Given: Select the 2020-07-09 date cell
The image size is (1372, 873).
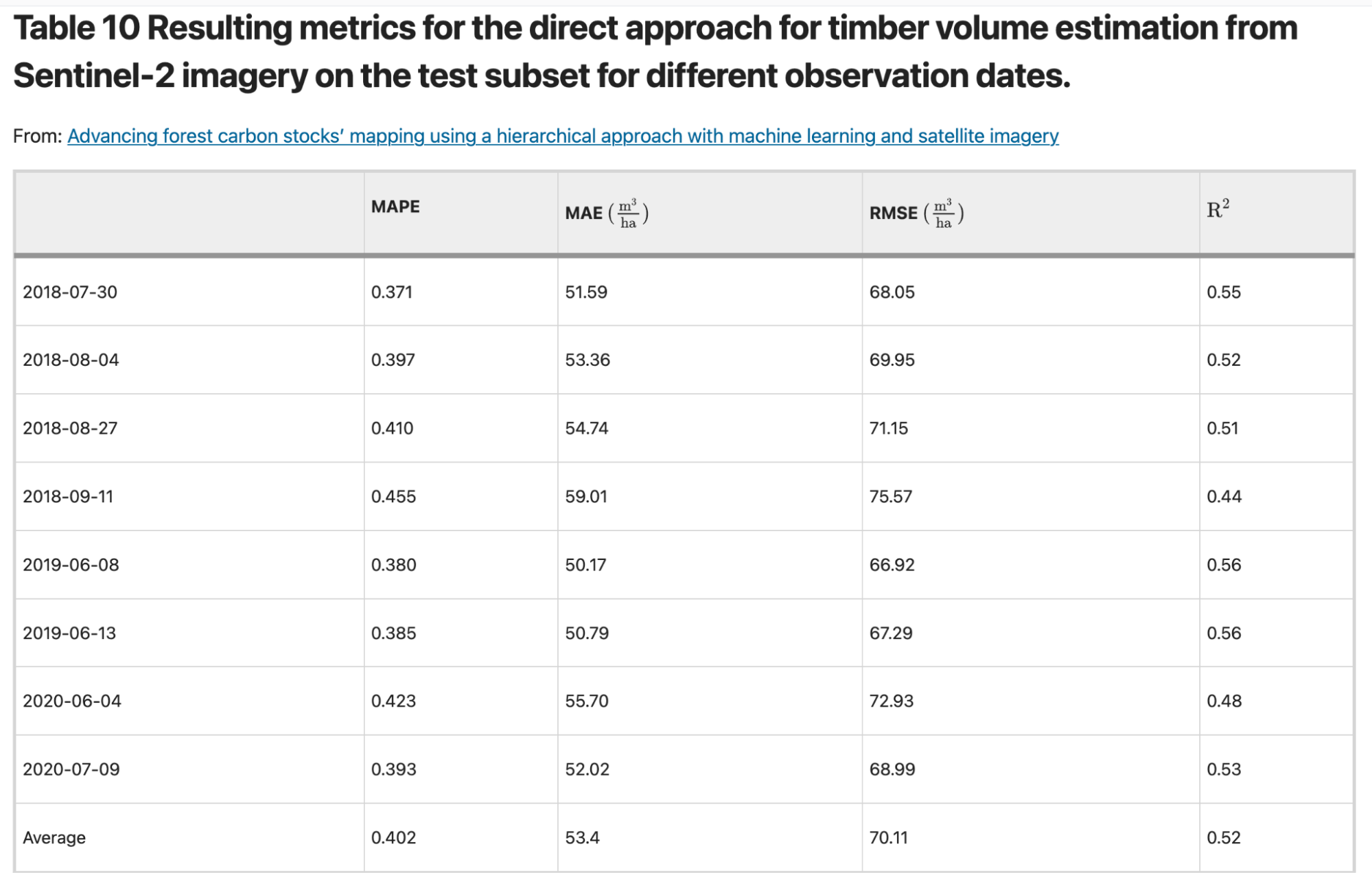Looking at the screenshot, I should pos(71,769).
